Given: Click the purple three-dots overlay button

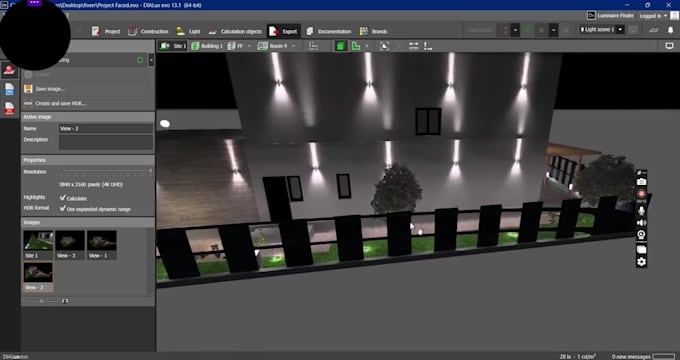Looking at the screenshot, I should click(34, 3).
